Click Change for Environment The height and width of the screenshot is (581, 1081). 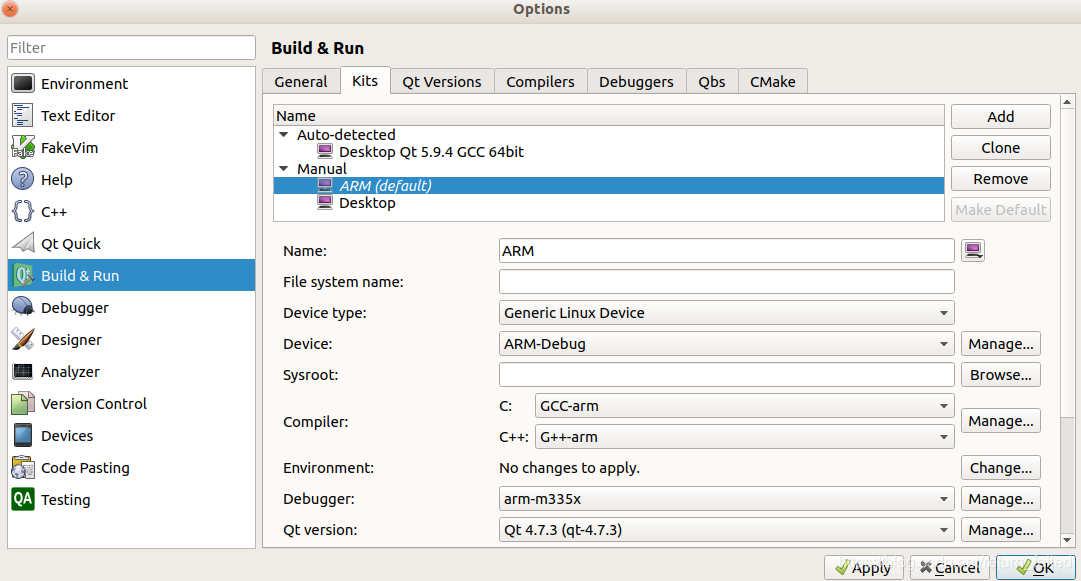[x=1000, y=468]
